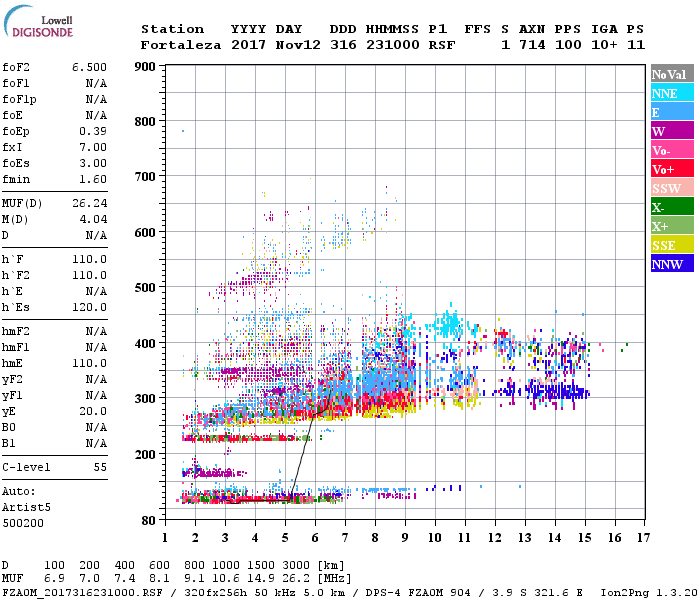Click the fmin value 1.60
Screen dimensions: 700x600
(93, 179)
